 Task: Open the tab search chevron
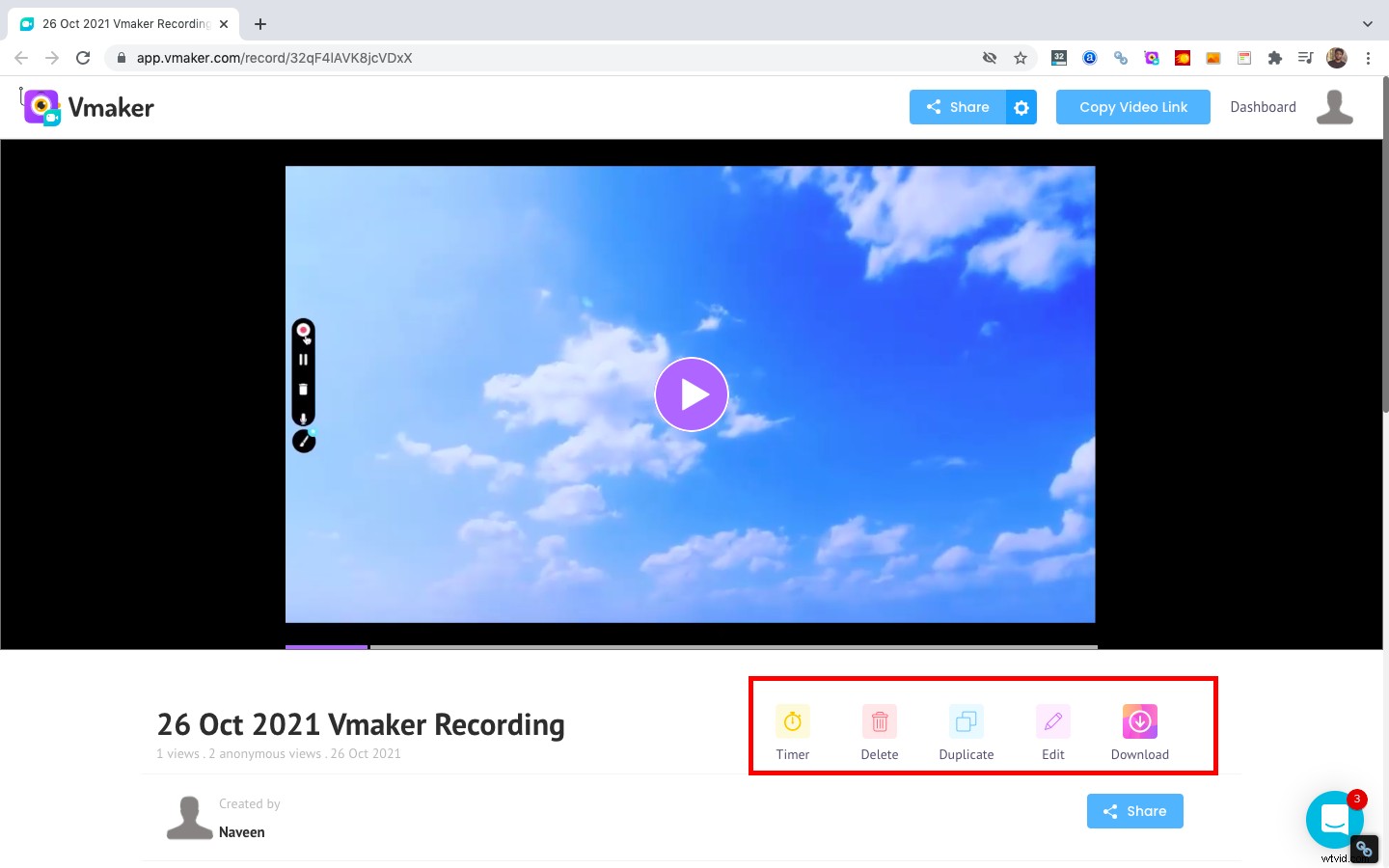(1368, 23)
